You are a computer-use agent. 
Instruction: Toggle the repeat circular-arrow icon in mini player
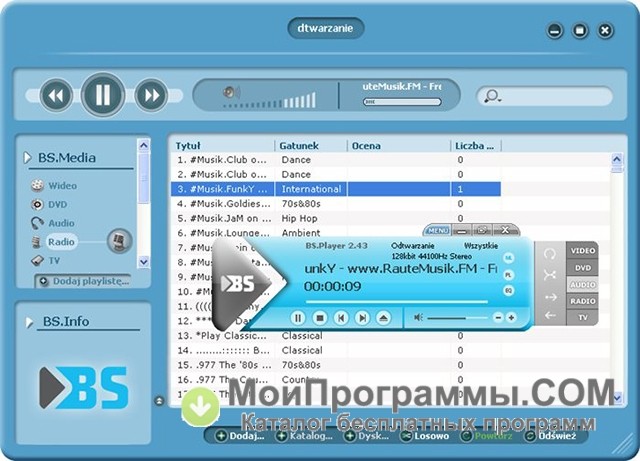click(550, 254)
